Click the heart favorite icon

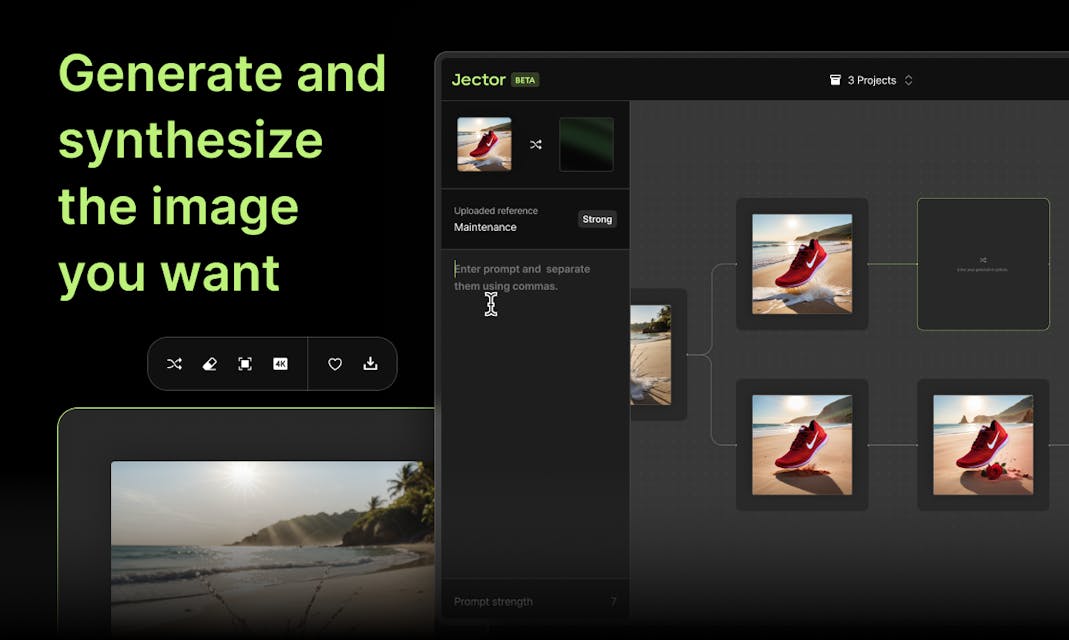pos(335,364)
